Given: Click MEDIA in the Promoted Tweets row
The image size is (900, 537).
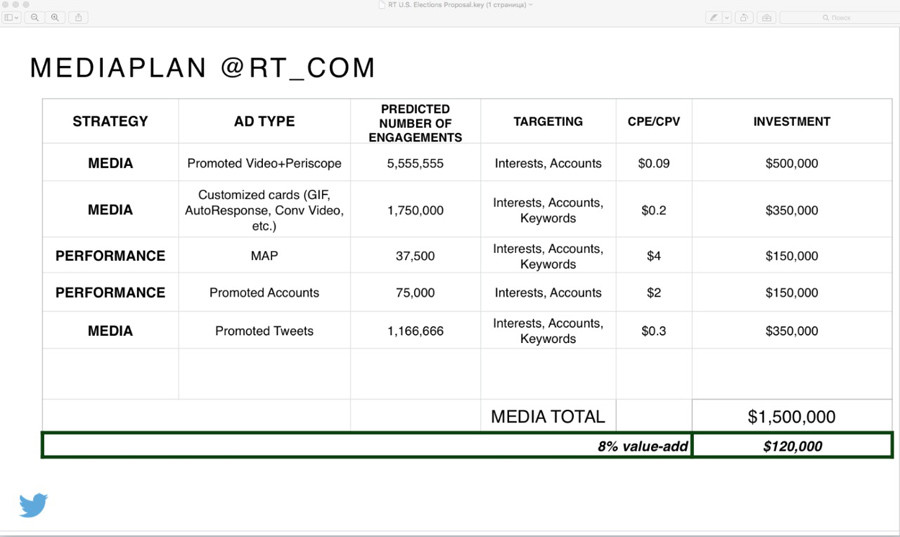Looking at the screenshot, I should tap(110, 331).
